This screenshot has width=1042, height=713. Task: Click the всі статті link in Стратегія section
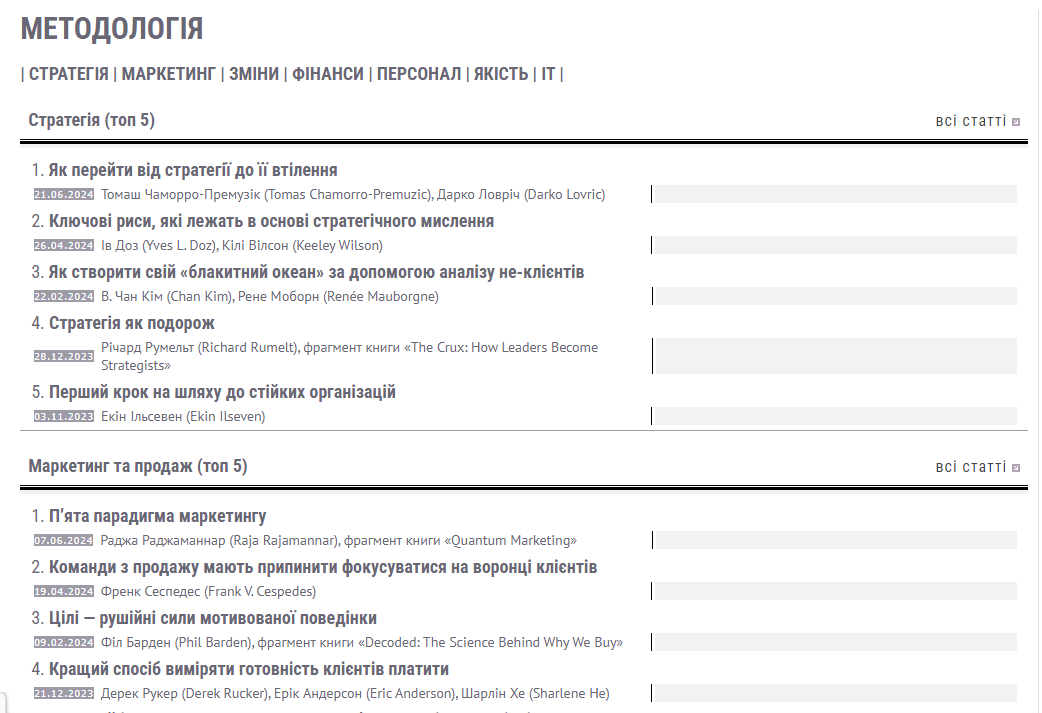click(971, 122)
